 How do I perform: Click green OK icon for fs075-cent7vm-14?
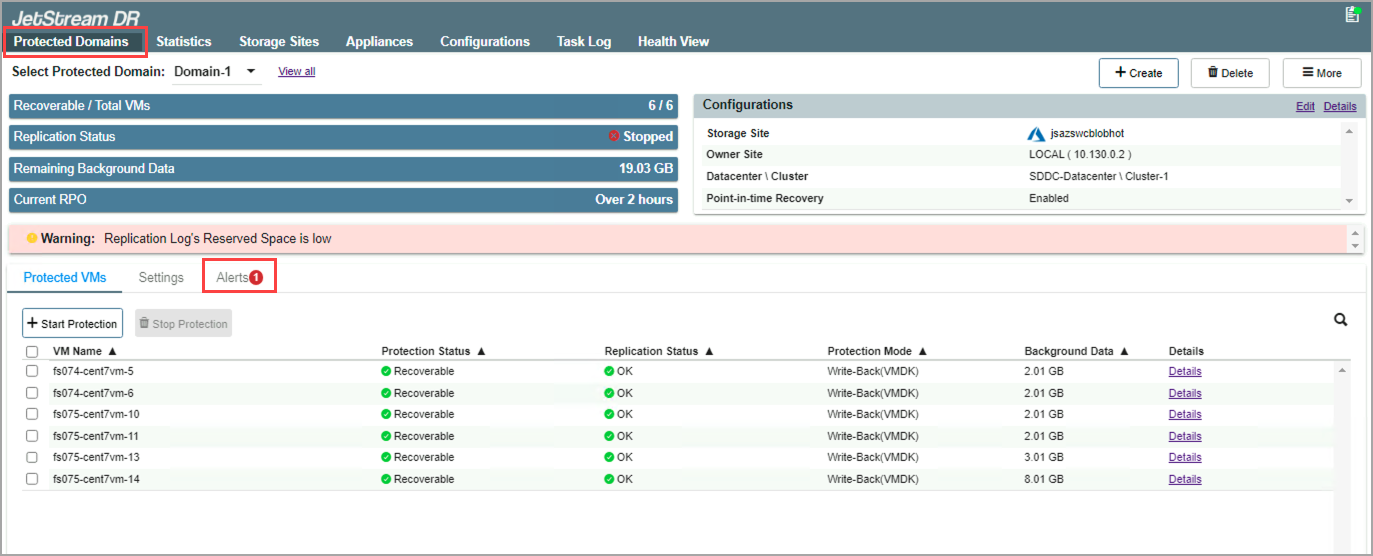click(x=609, y=479)
